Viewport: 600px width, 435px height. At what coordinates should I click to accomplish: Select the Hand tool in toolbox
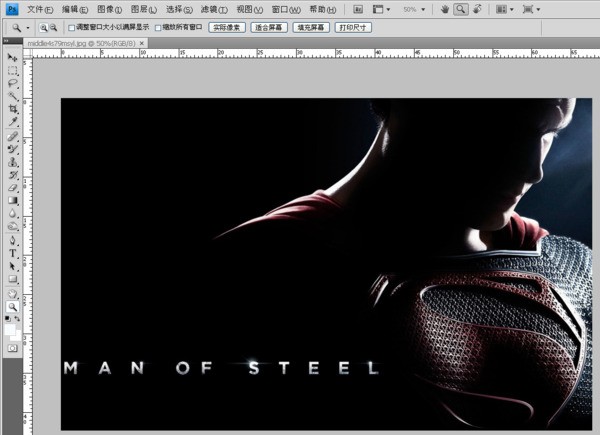click(13, 293)
